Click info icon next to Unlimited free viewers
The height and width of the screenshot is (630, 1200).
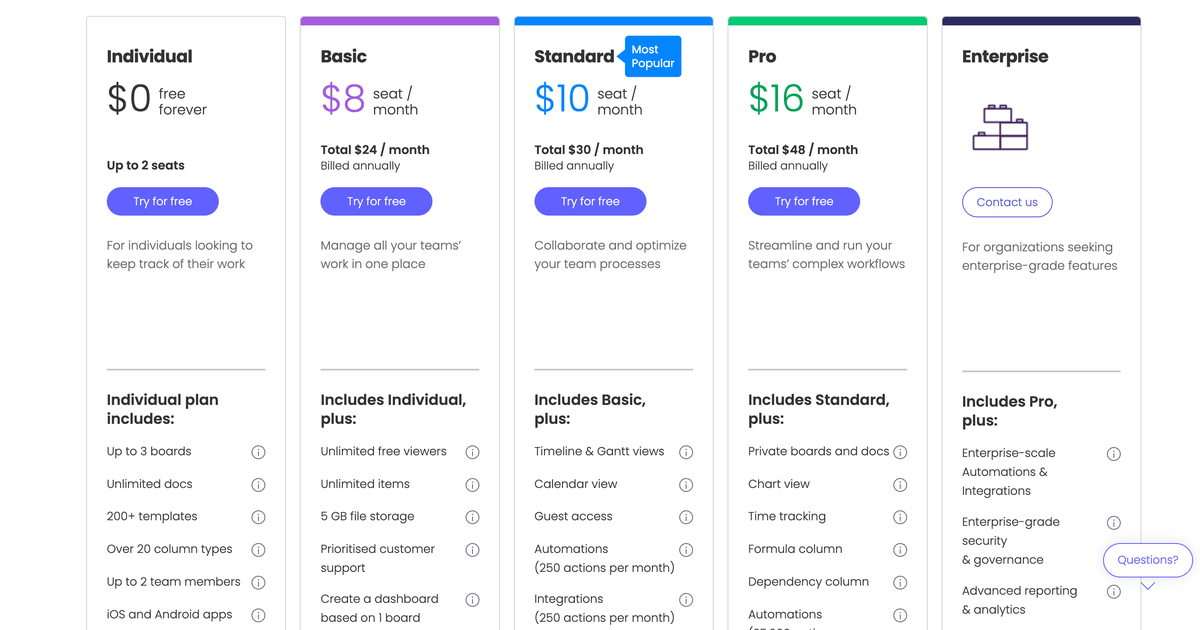click(x=472, y=452)
